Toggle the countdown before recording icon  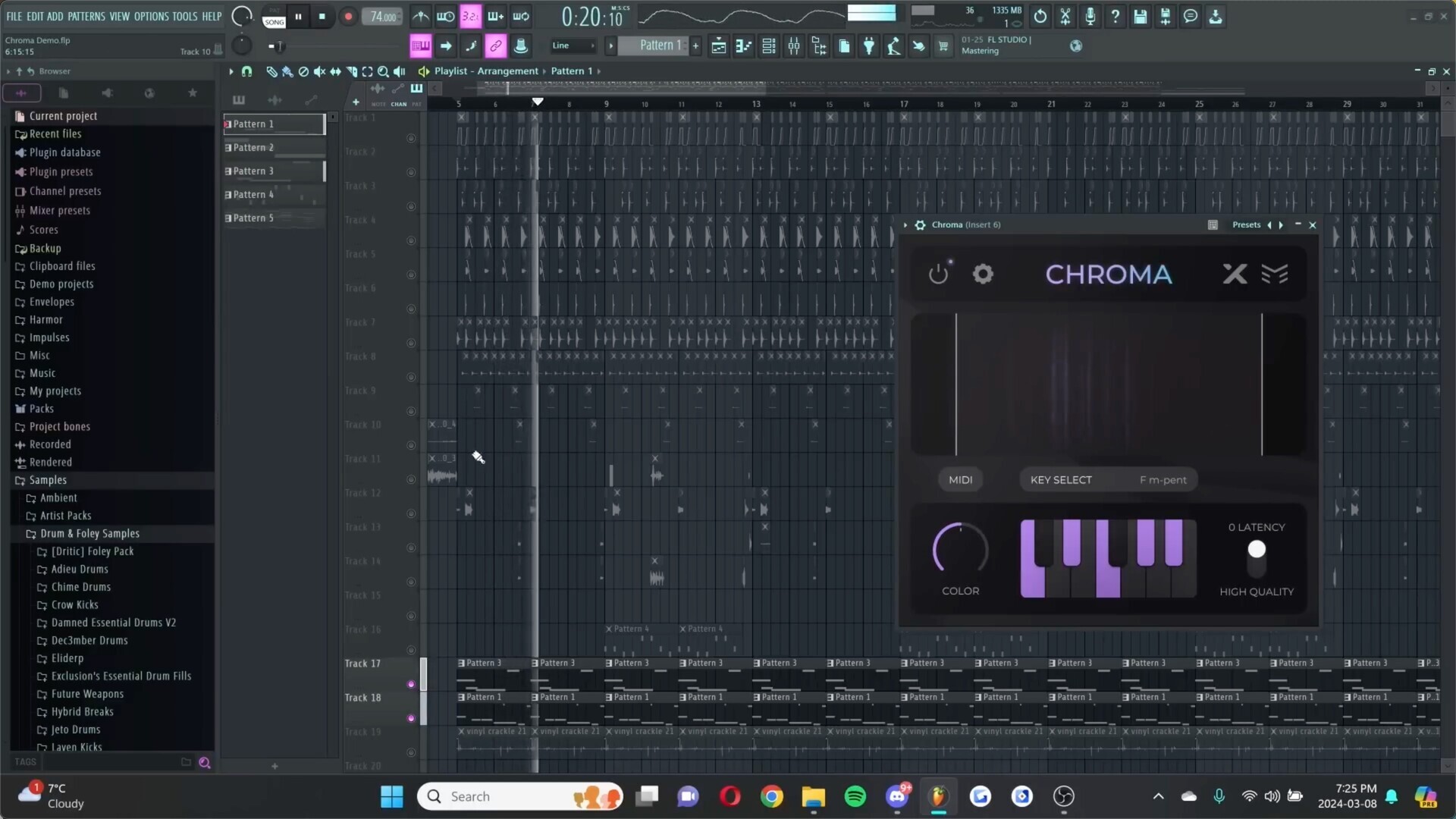pyautogui.click(x=470, y=16)
